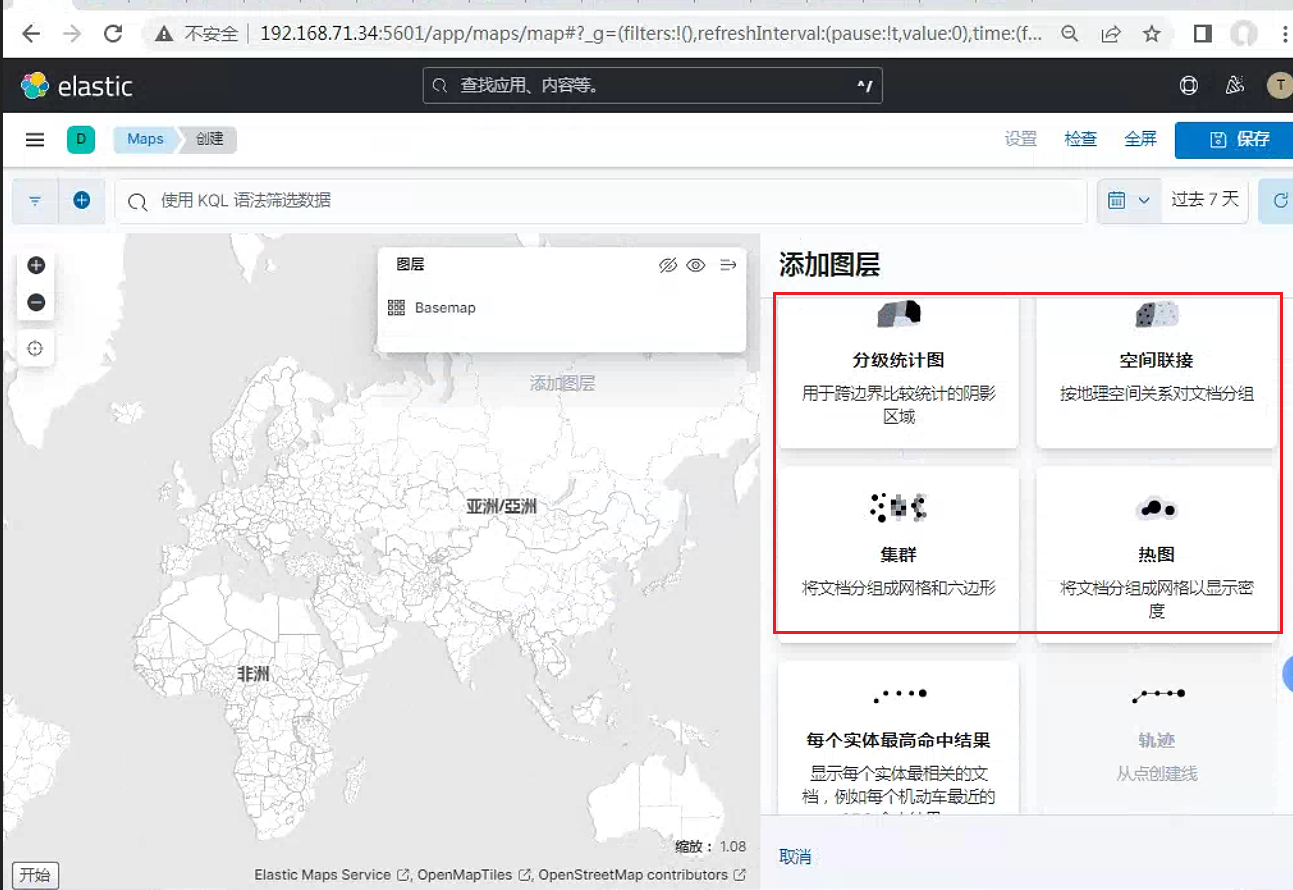Open the browser share icon

point(1111,34)
